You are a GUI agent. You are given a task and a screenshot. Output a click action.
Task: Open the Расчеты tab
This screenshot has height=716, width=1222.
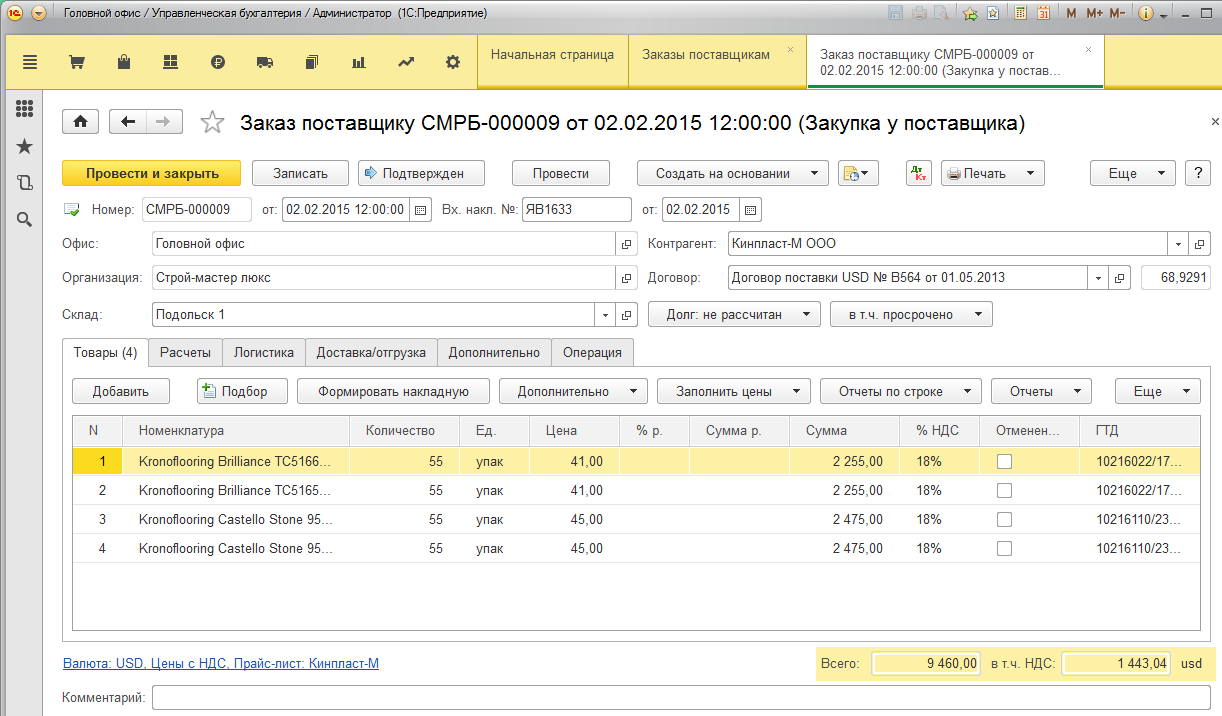(x=185, y=352)
